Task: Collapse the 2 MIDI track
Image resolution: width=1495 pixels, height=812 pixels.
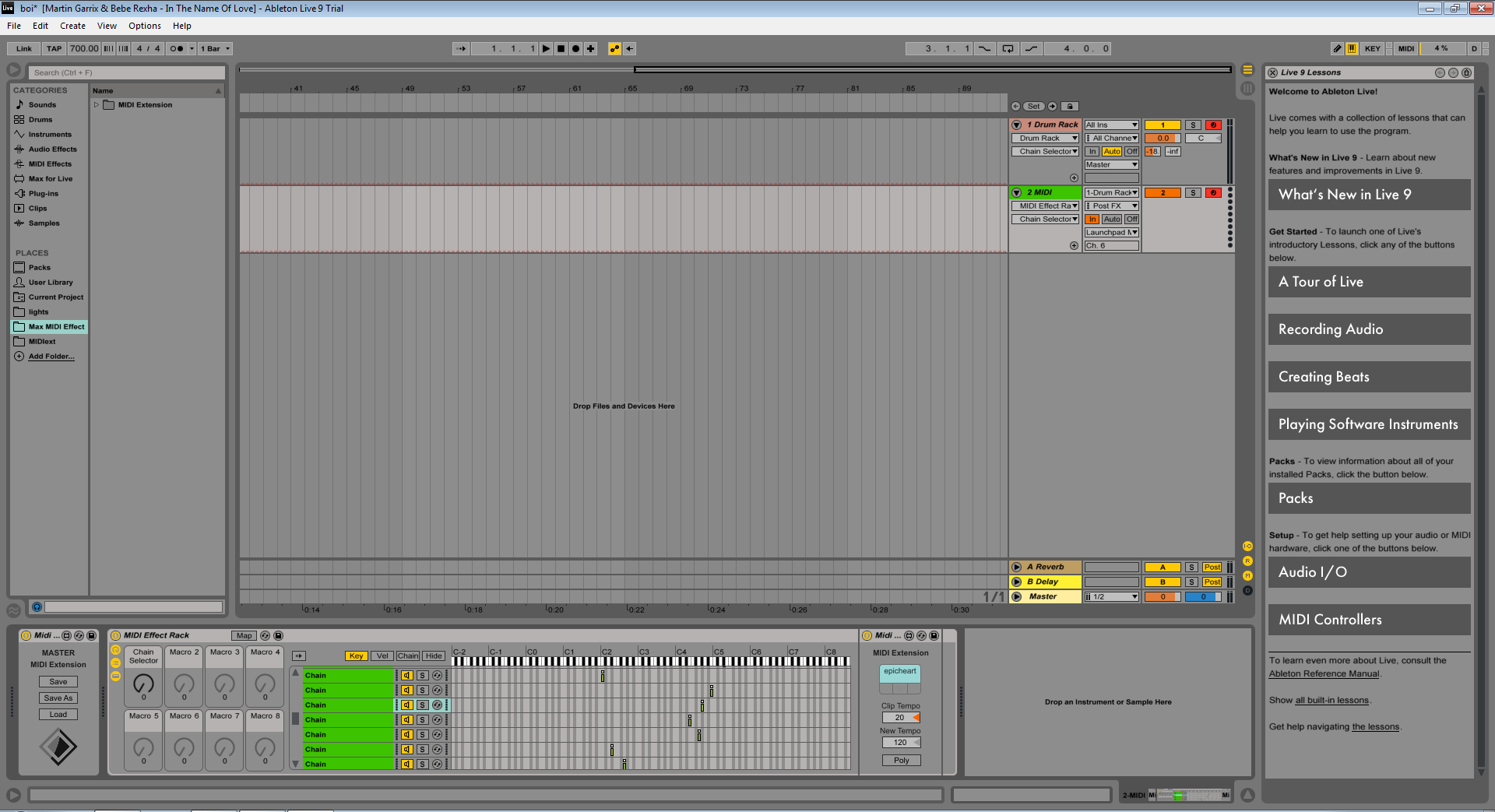Action: [1016, 192]
